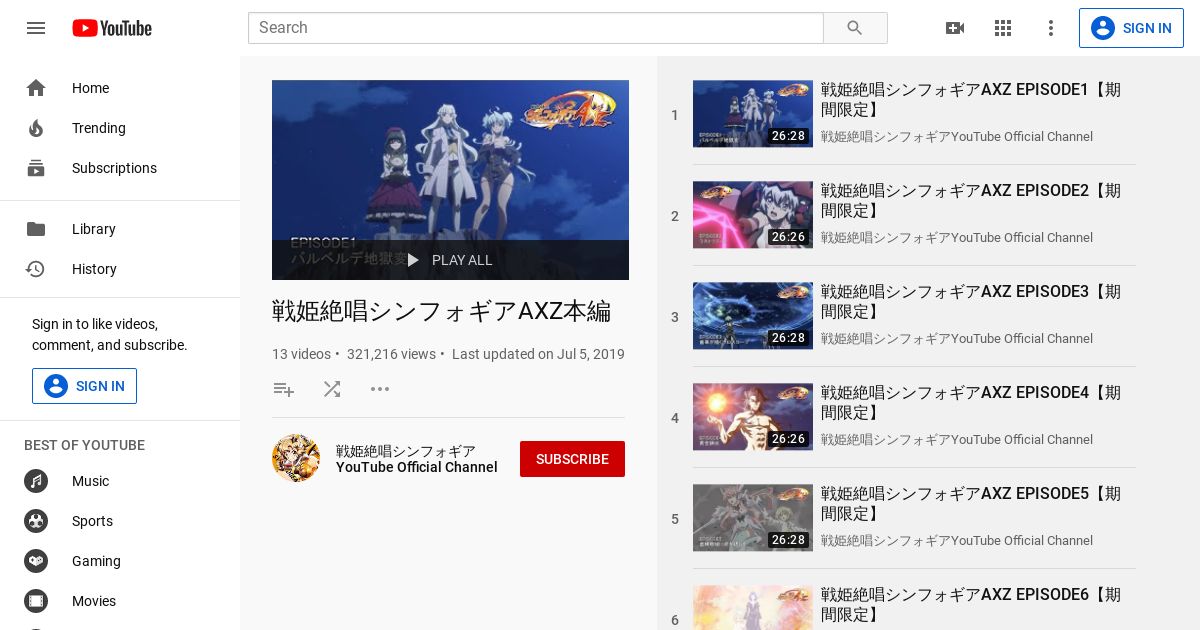Click channel name under EPISODE5
This screenshot has width=1200, height=630.
(957, 541)
